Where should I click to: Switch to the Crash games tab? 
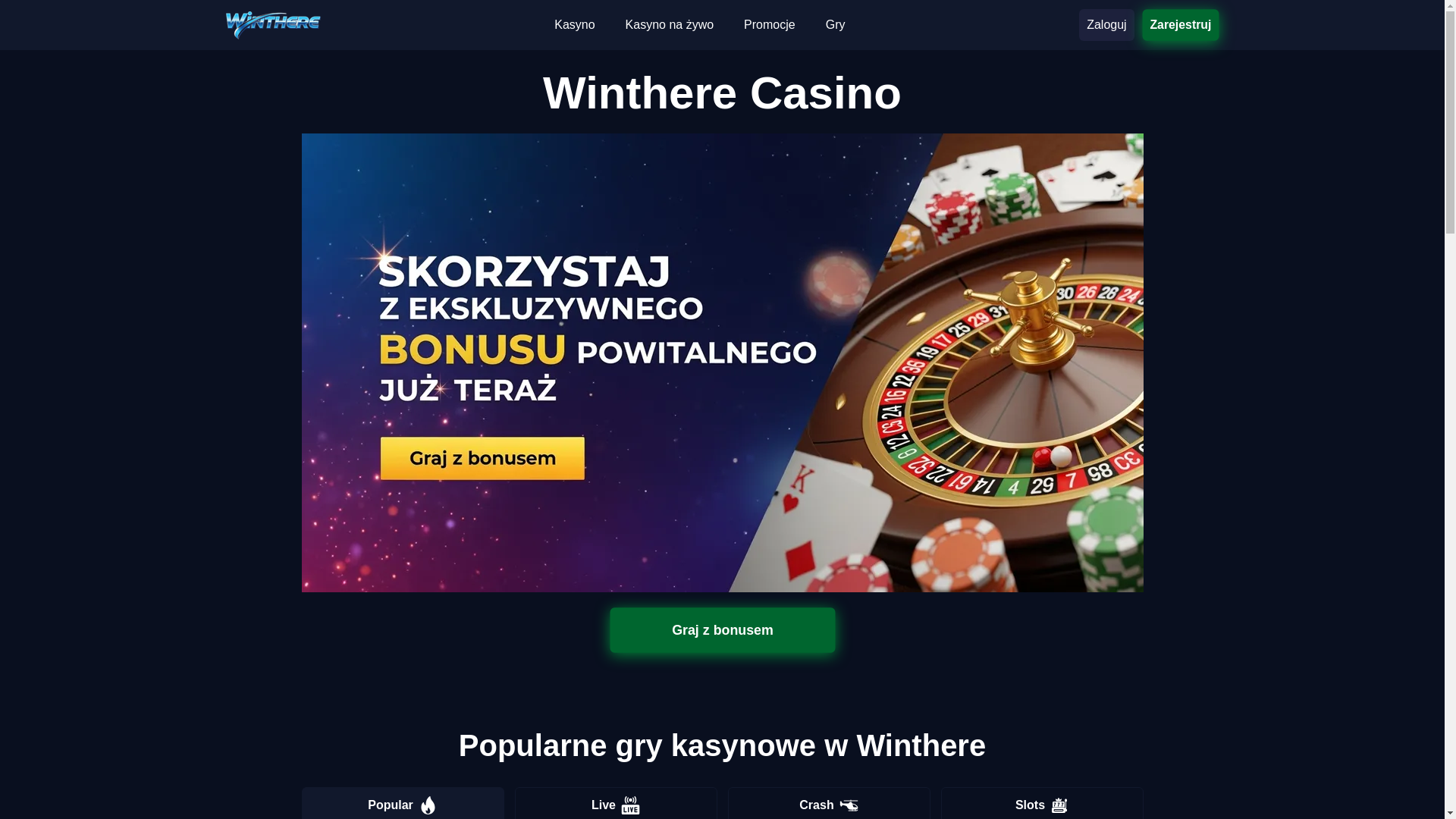point(829,804)
